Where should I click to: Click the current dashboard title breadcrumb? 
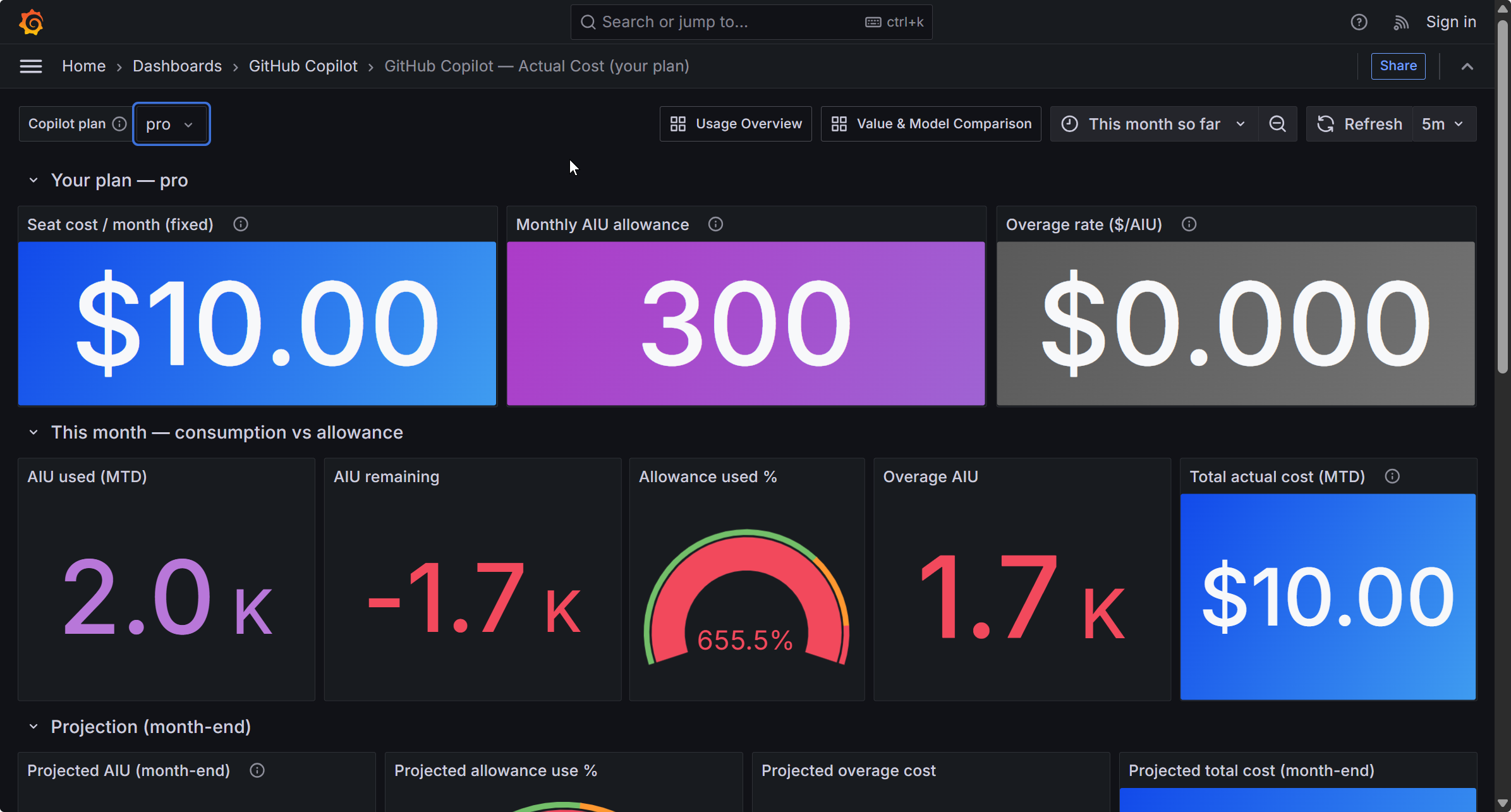tap(537, 66)
